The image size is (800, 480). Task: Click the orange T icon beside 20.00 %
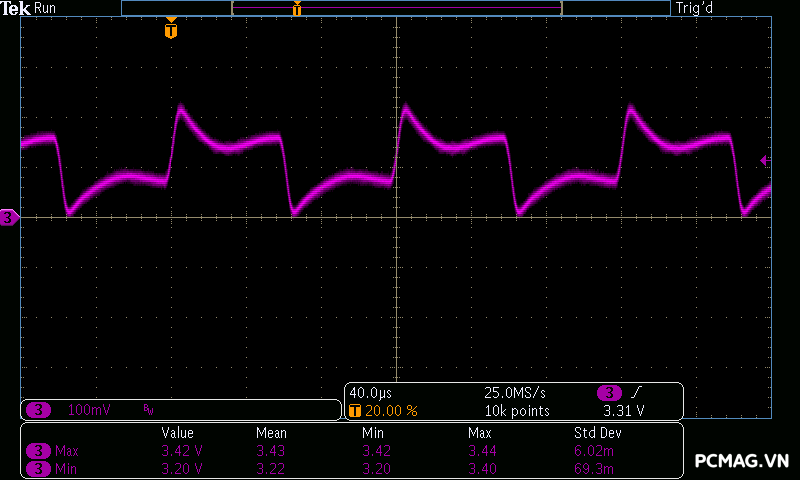click(355, 410)
